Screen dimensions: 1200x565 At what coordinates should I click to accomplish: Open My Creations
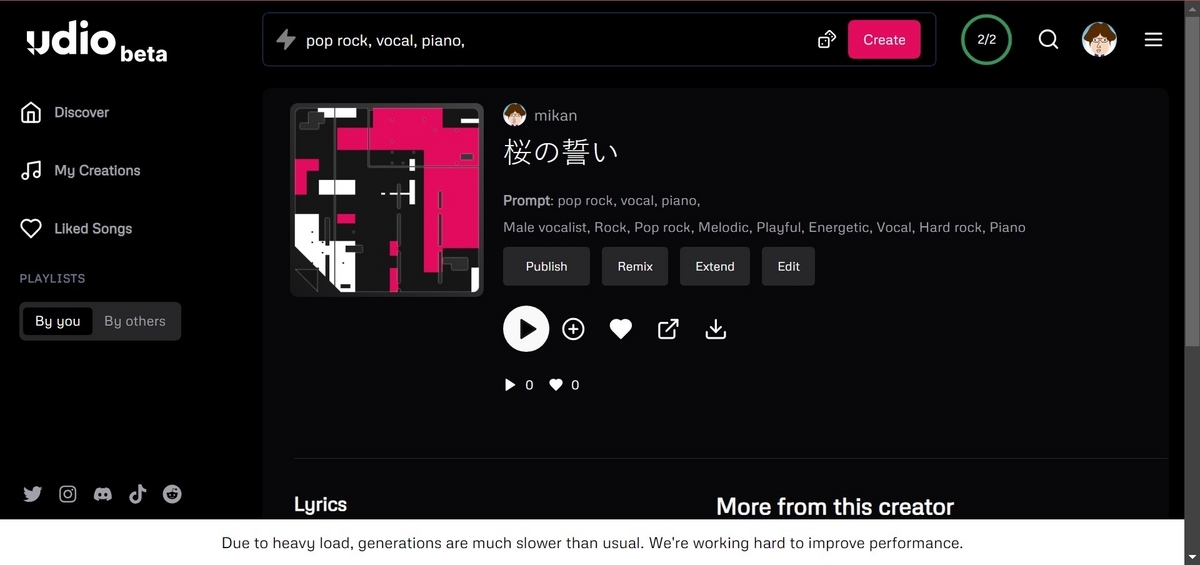point(97,170)
